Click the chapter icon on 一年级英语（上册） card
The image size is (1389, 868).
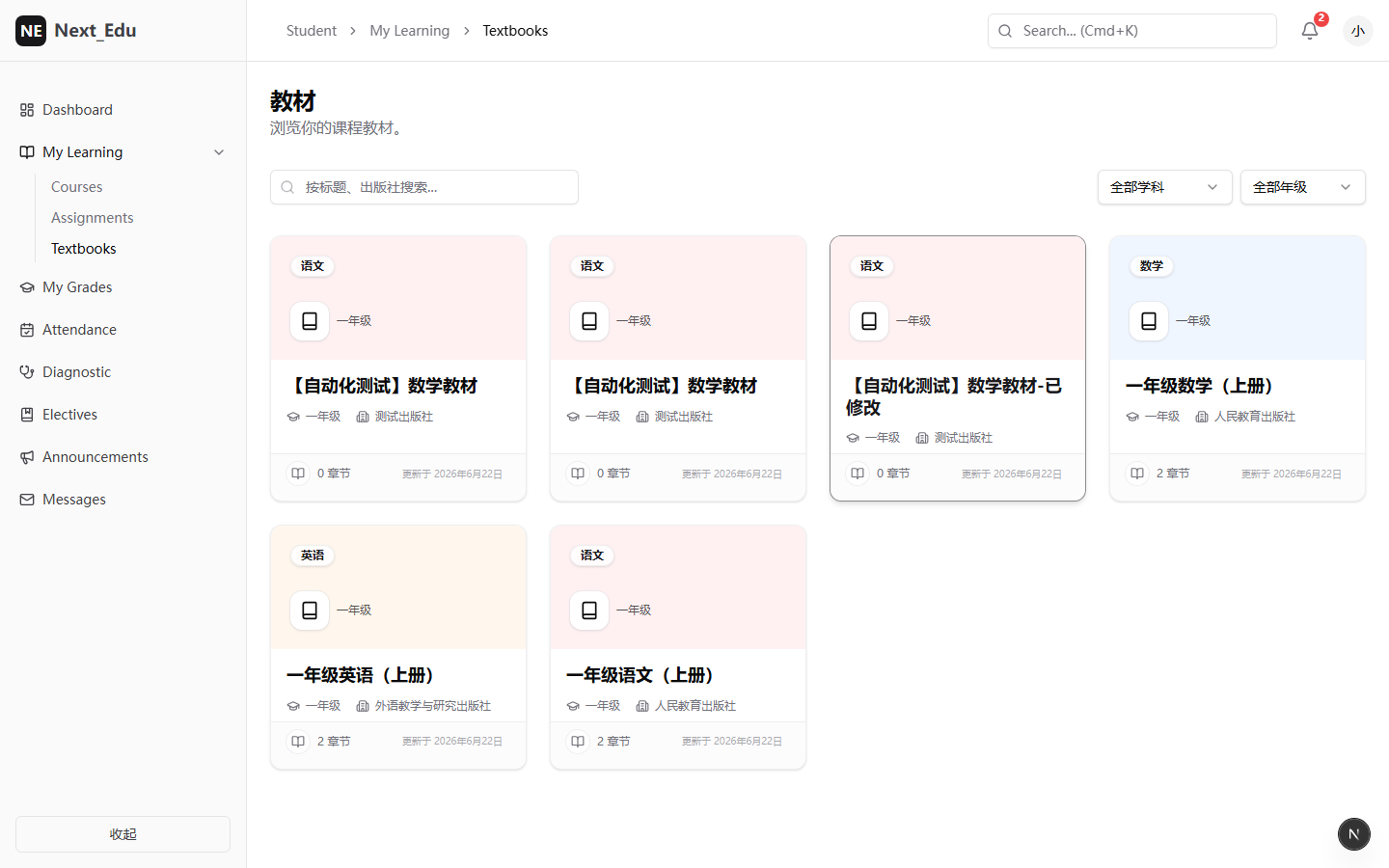(298, 742)
